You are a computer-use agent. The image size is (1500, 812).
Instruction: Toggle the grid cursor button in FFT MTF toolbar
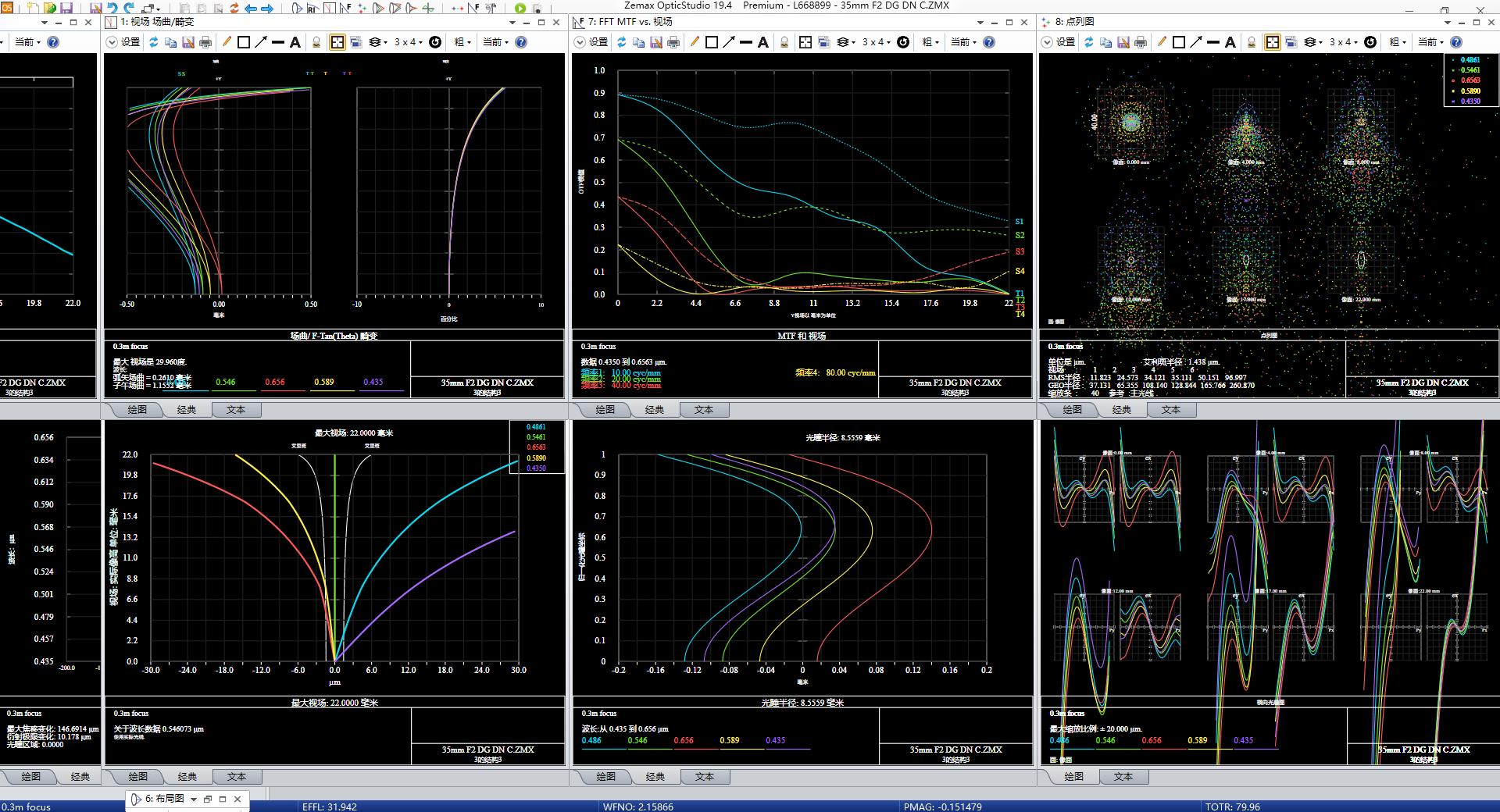(805, 42)
